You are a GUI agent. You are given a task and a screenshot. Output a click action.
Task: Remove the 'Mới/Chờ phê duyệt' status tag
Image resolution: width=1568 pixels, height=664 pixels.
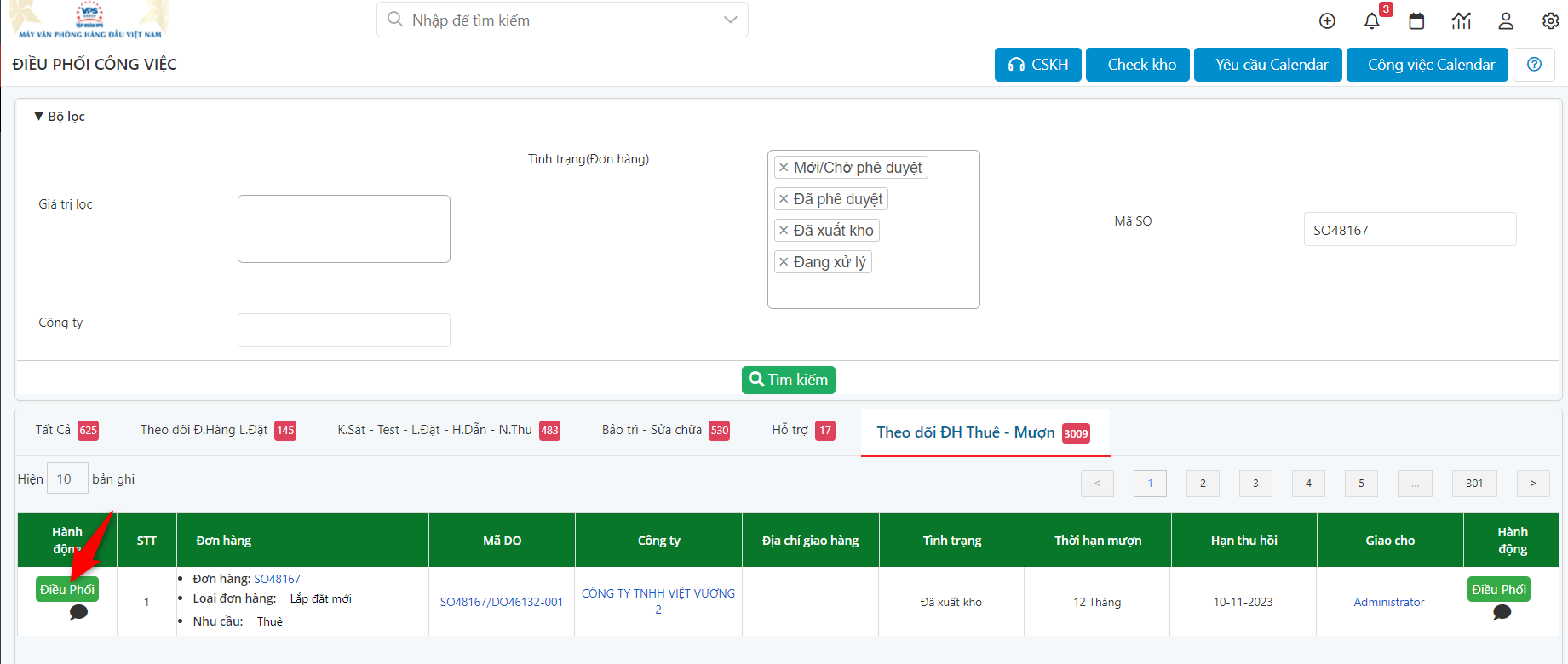tap(784, 168)
